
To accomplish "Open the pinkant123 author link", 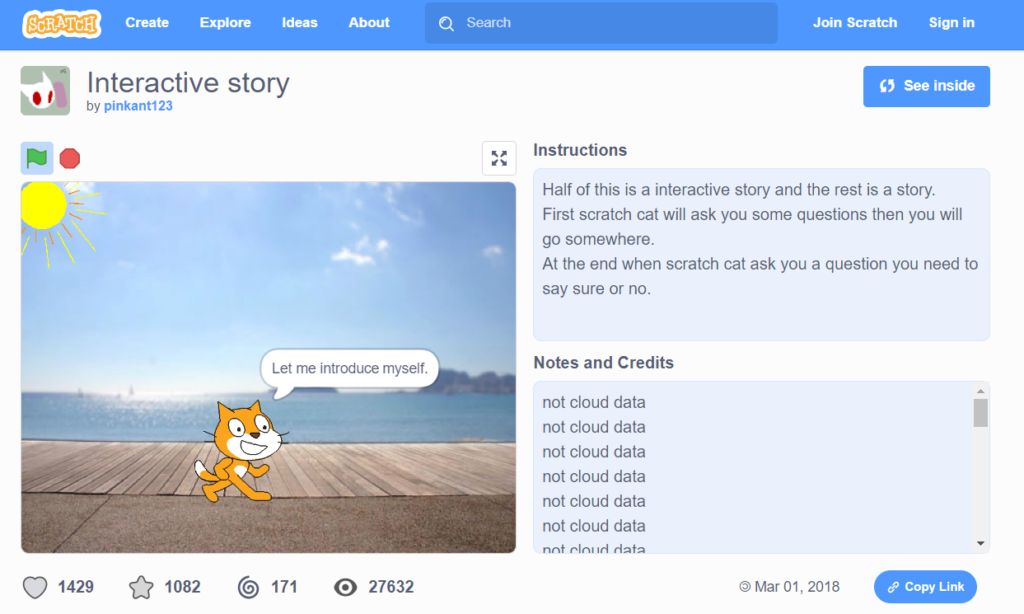I will coord(138,106).
